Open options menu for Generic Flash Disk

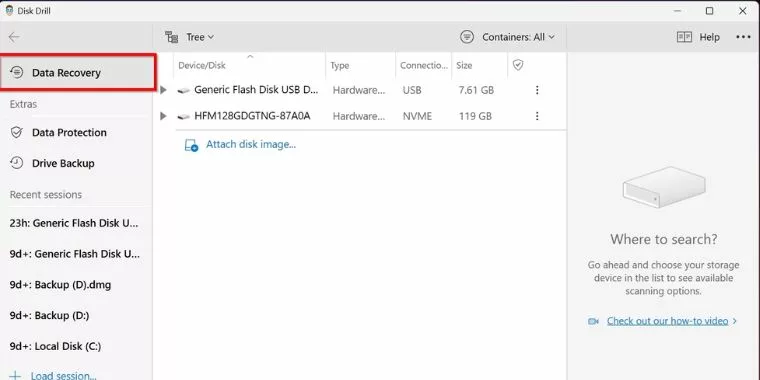point(537,90)
